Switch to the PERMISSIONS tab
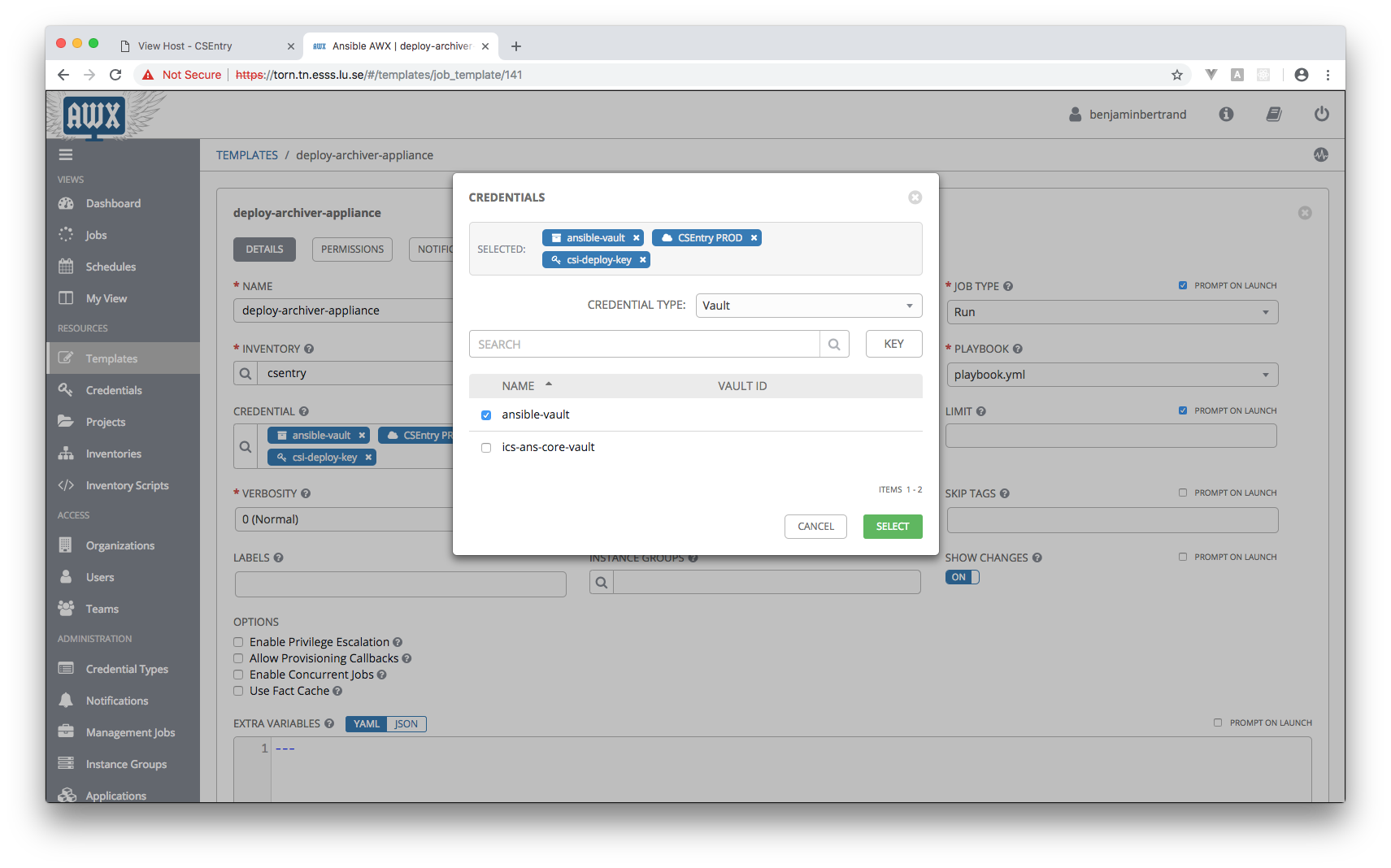 [x=351, y=249]
